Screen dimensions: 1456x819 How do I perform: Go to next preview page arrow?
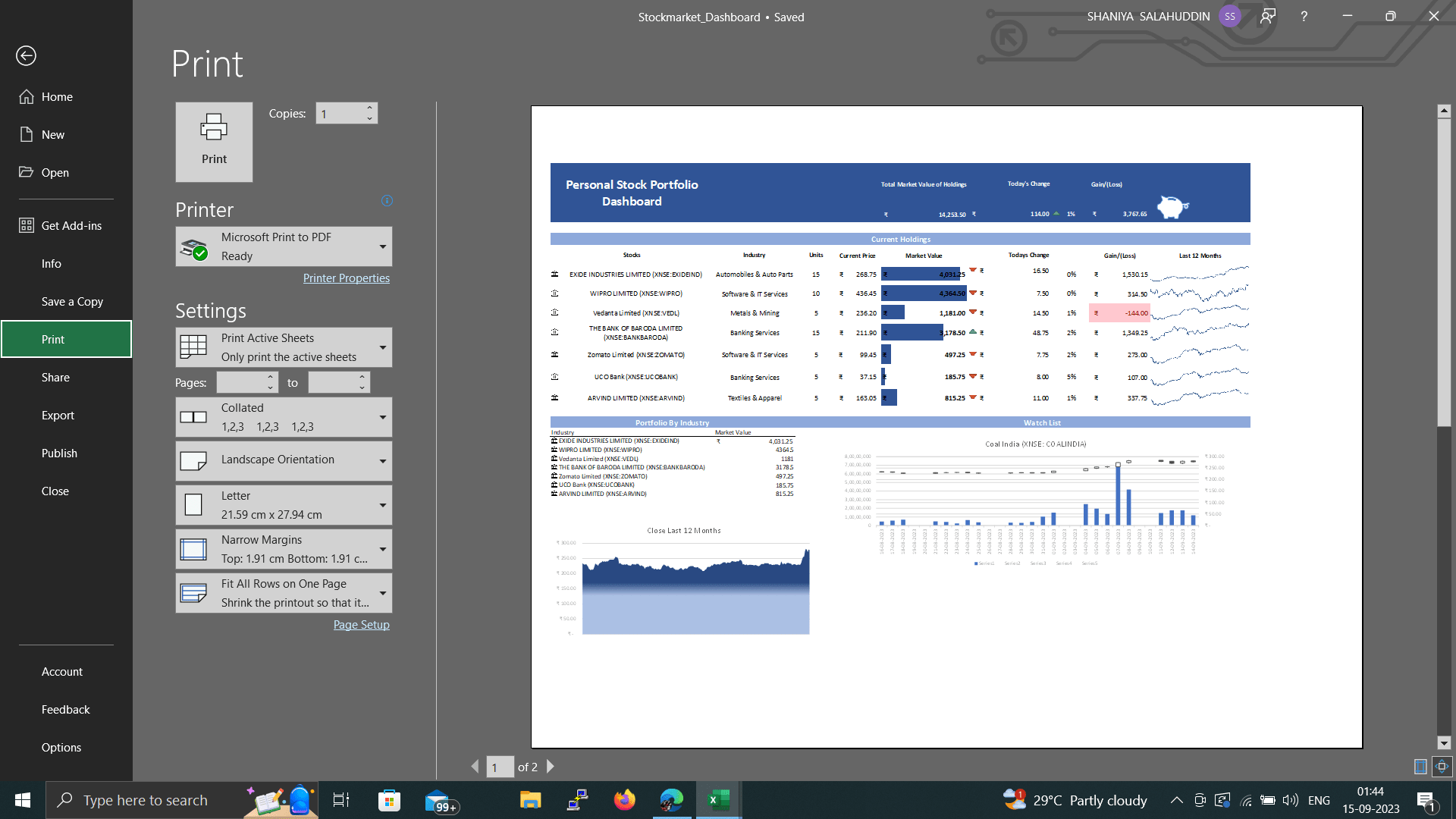click(551, 767)
